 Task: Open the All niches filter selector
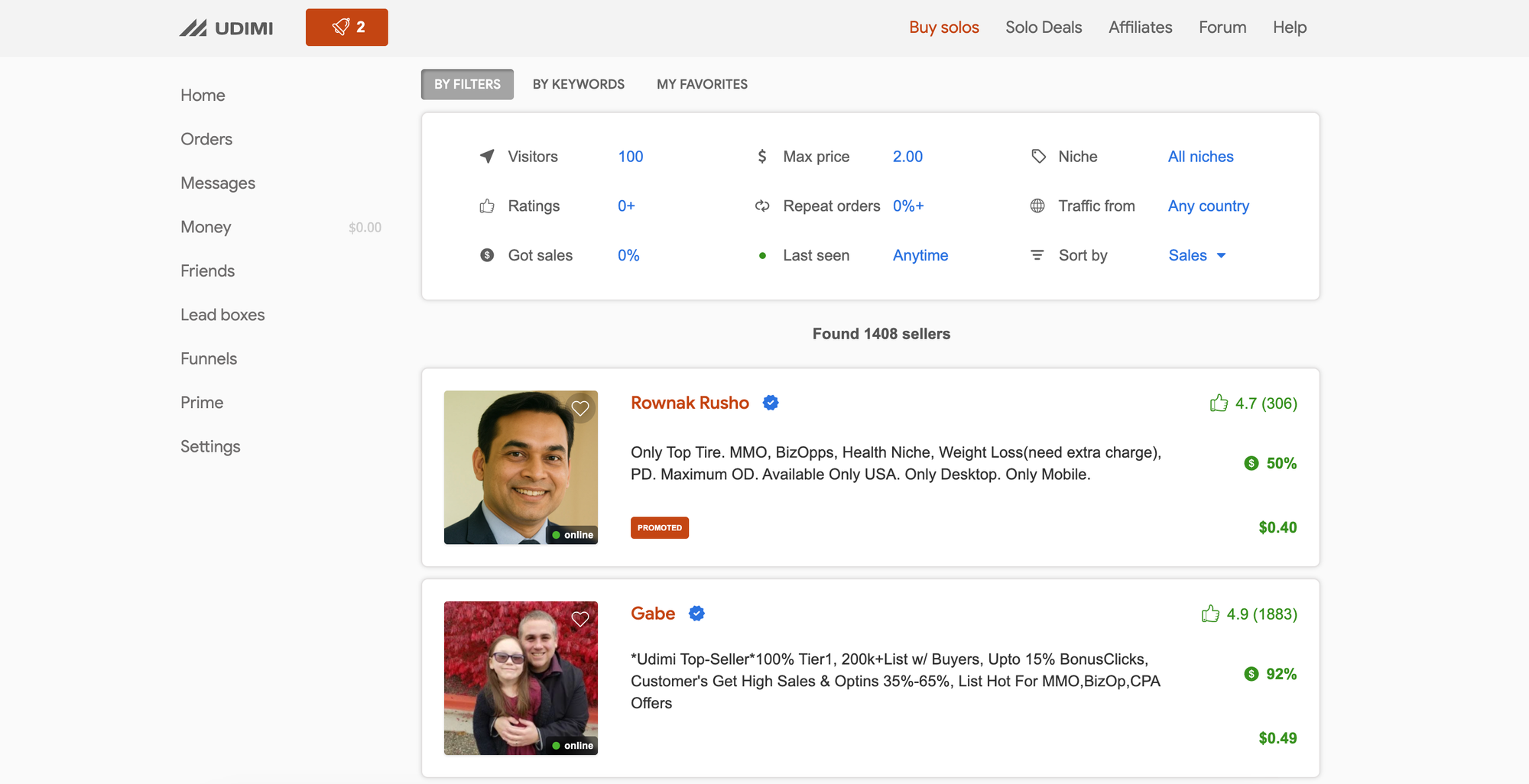pos(1200,157)
